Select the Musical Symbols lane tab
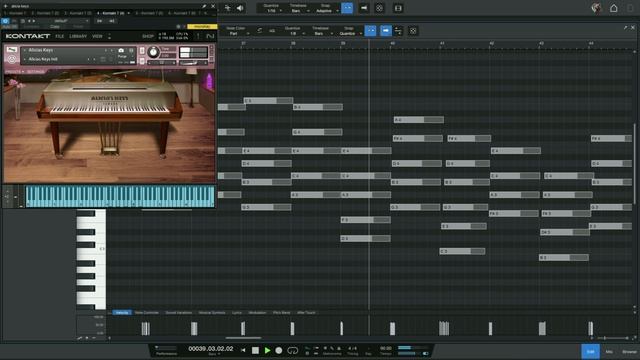Viewport: 640px width, 360px height. click(212, 313)
